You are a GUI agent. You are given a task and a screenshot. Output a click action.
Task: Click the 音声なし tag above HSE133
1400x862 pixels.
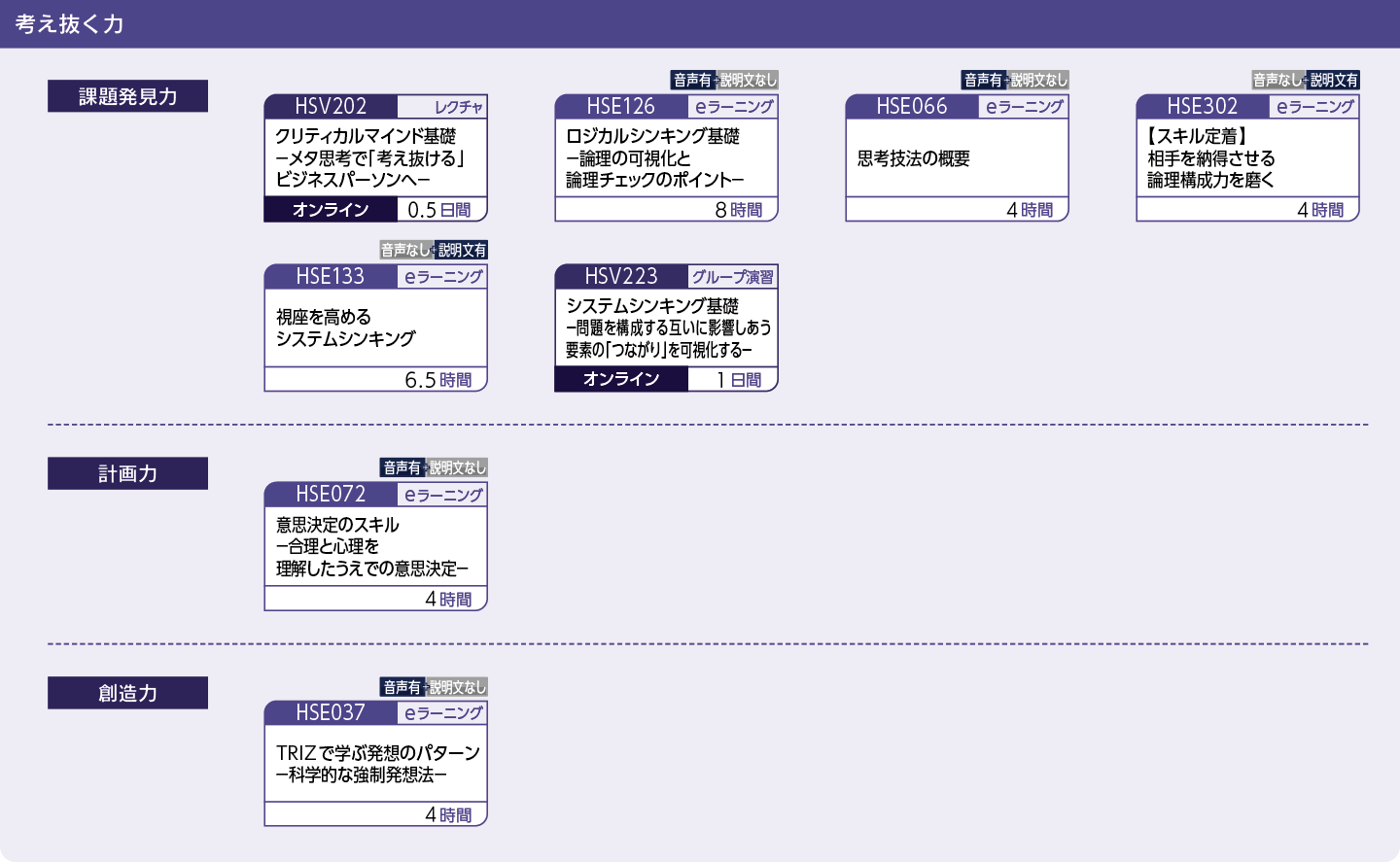(405, 250)
